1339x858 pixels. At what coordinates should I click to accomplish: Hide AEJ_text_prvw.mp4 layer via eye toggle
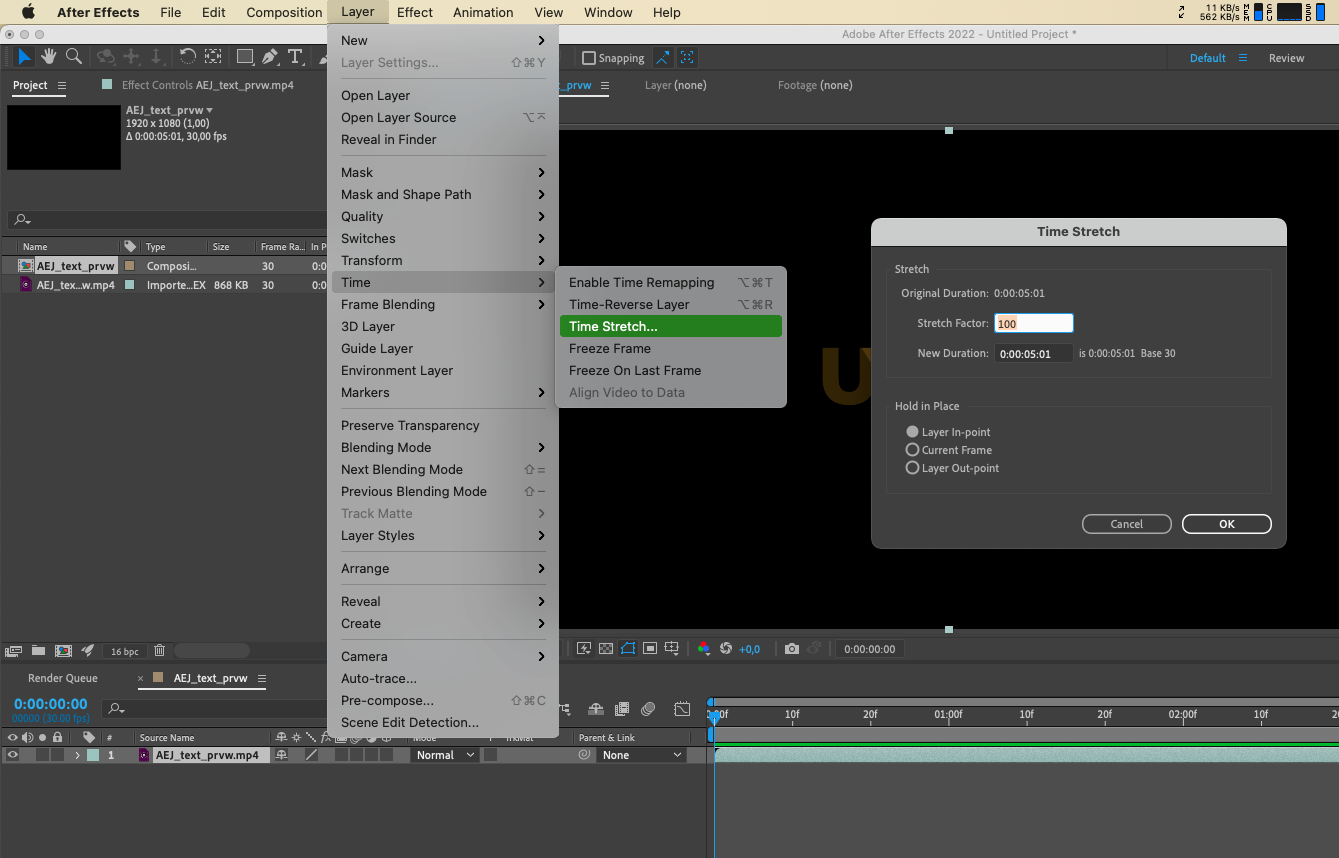(x=12, y=755)
